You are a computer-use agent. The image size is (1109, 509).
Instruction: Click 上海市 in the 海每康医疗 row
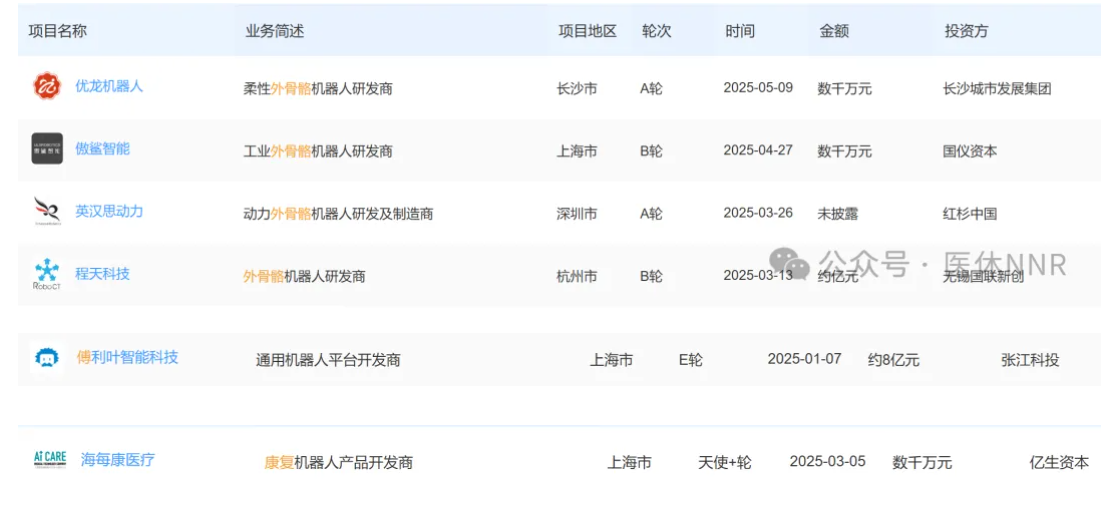629,463
